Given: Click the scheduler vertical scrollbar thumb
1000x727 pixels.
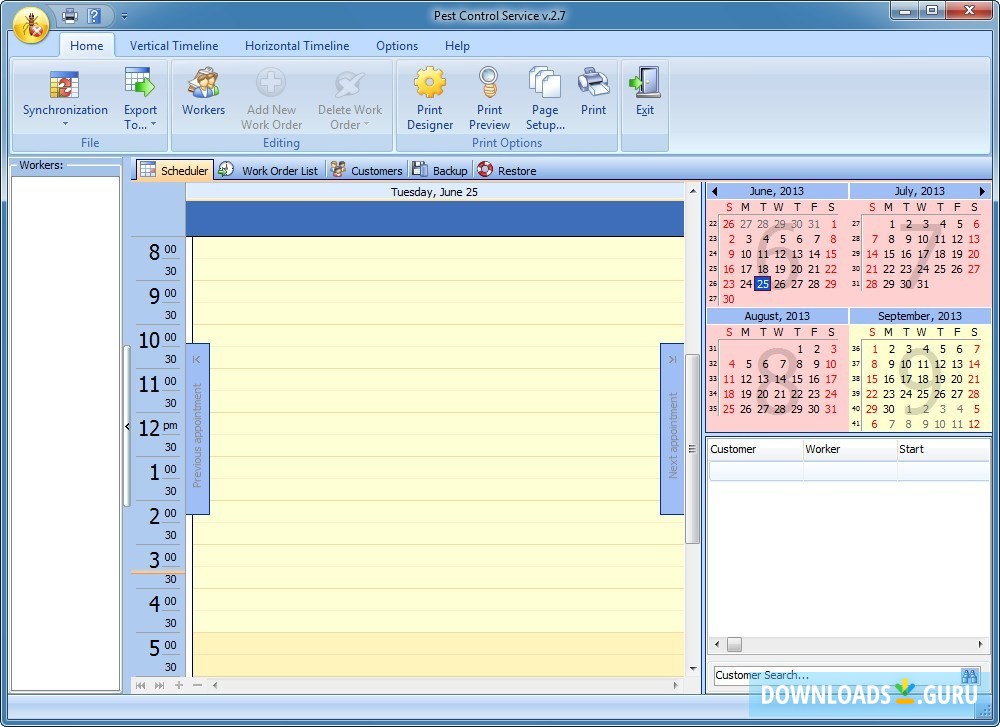Looking at the screenshot, I should [693, 449].
